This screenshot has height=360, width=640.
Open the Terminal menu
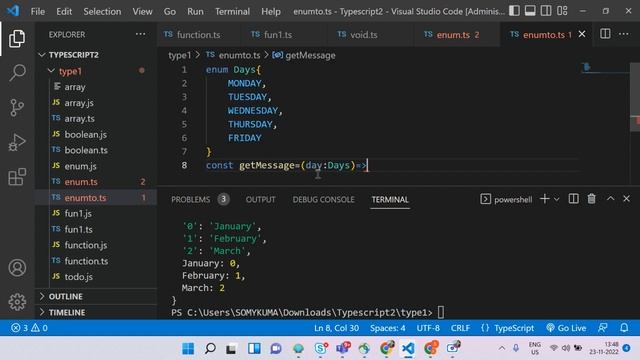232,11
